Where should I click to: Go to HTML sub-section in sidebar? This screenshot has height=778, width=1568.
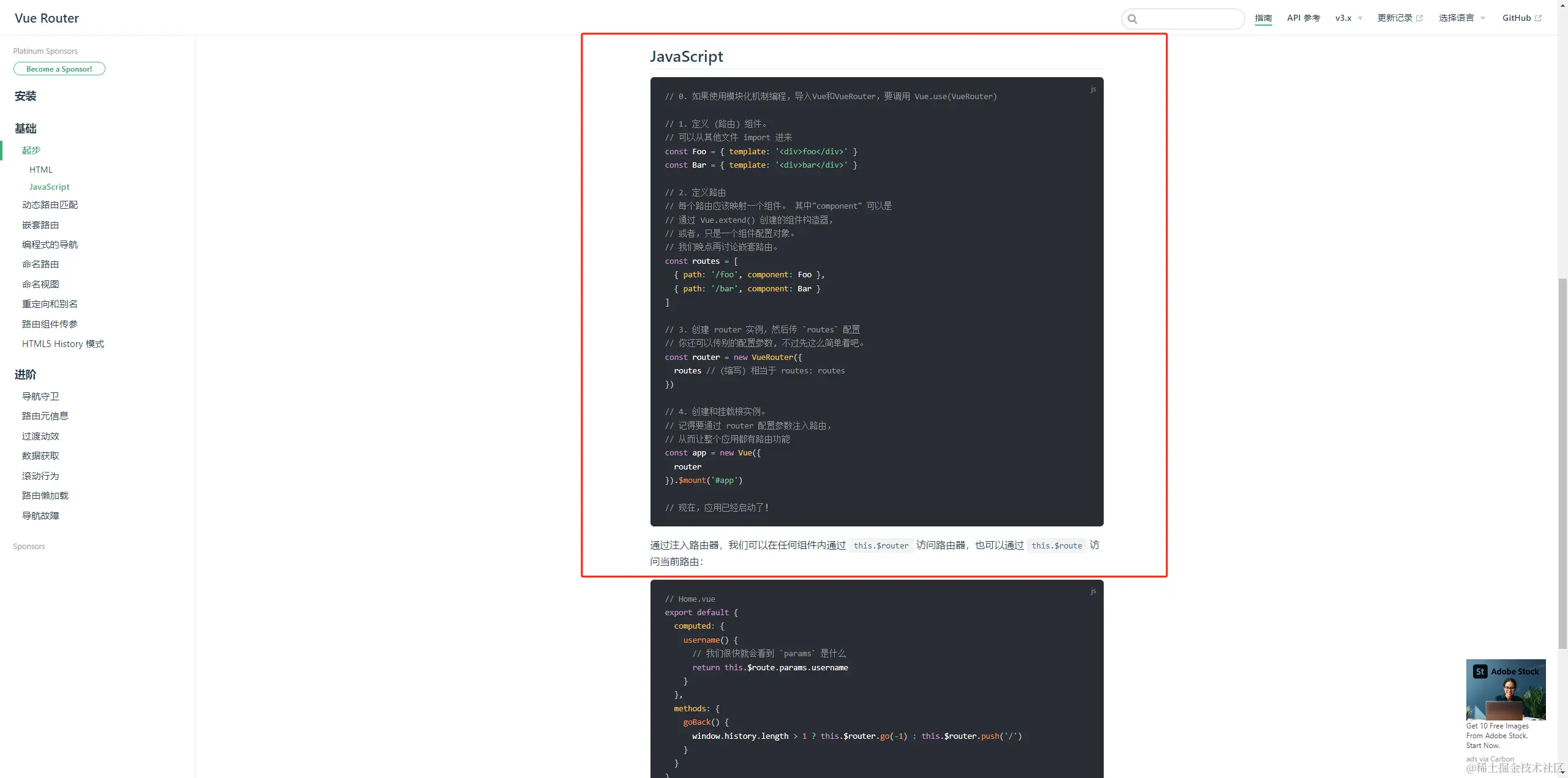pos(41,170)
